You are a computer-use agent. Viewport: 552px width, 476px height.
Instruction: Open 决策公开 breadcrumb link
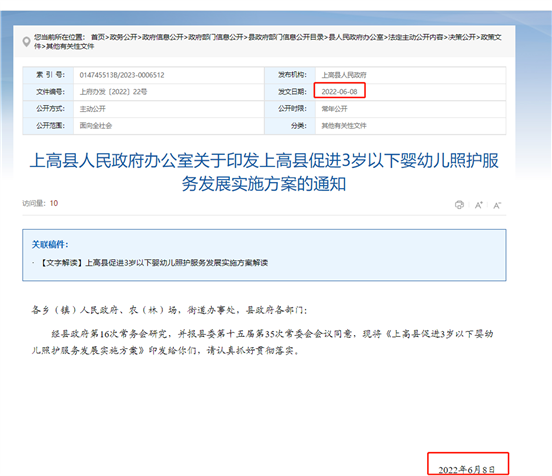(x=462, y=37)
